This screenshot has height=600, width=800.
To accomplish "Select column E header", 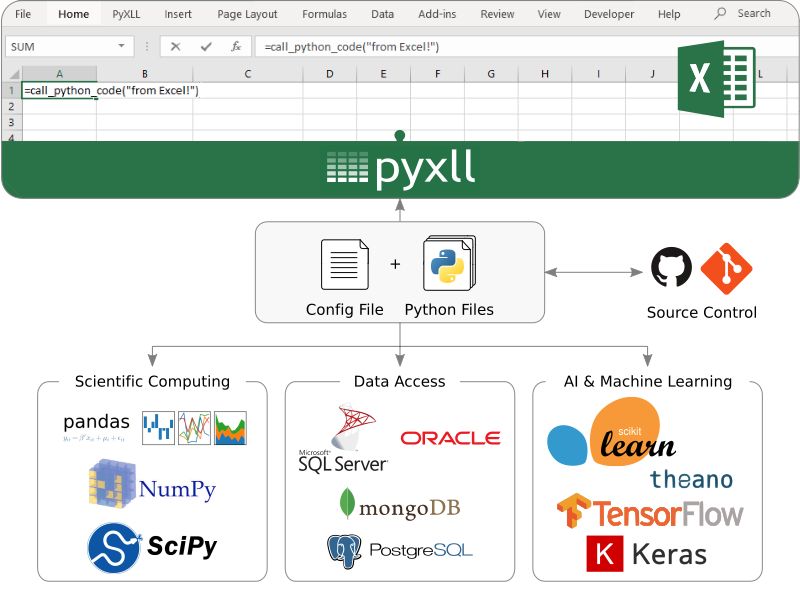I will 383,73.
